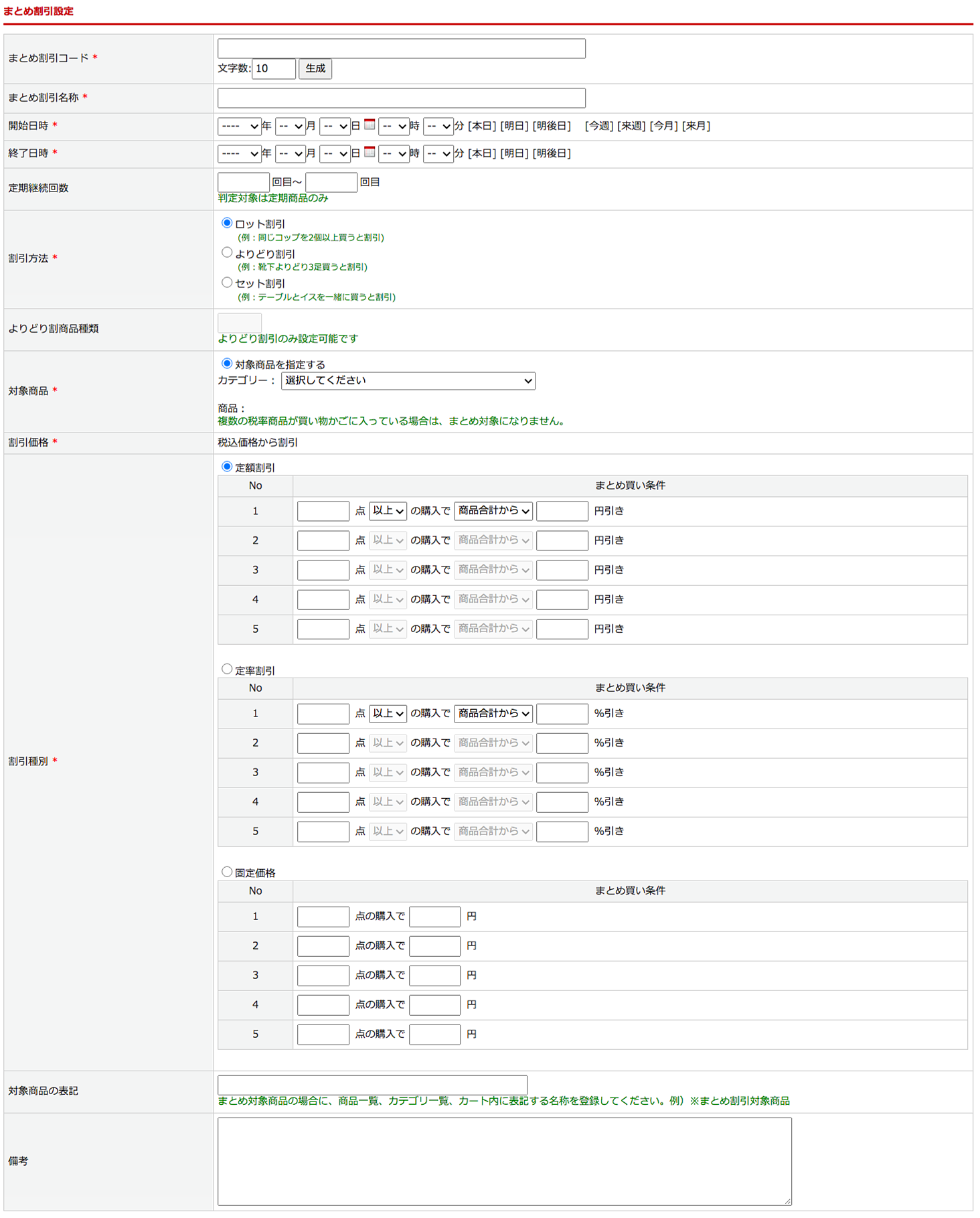The height and width of the screenshot is (1218, 980).
Task: Expand the カテゴリー dropdown
Action: point(408,381)
